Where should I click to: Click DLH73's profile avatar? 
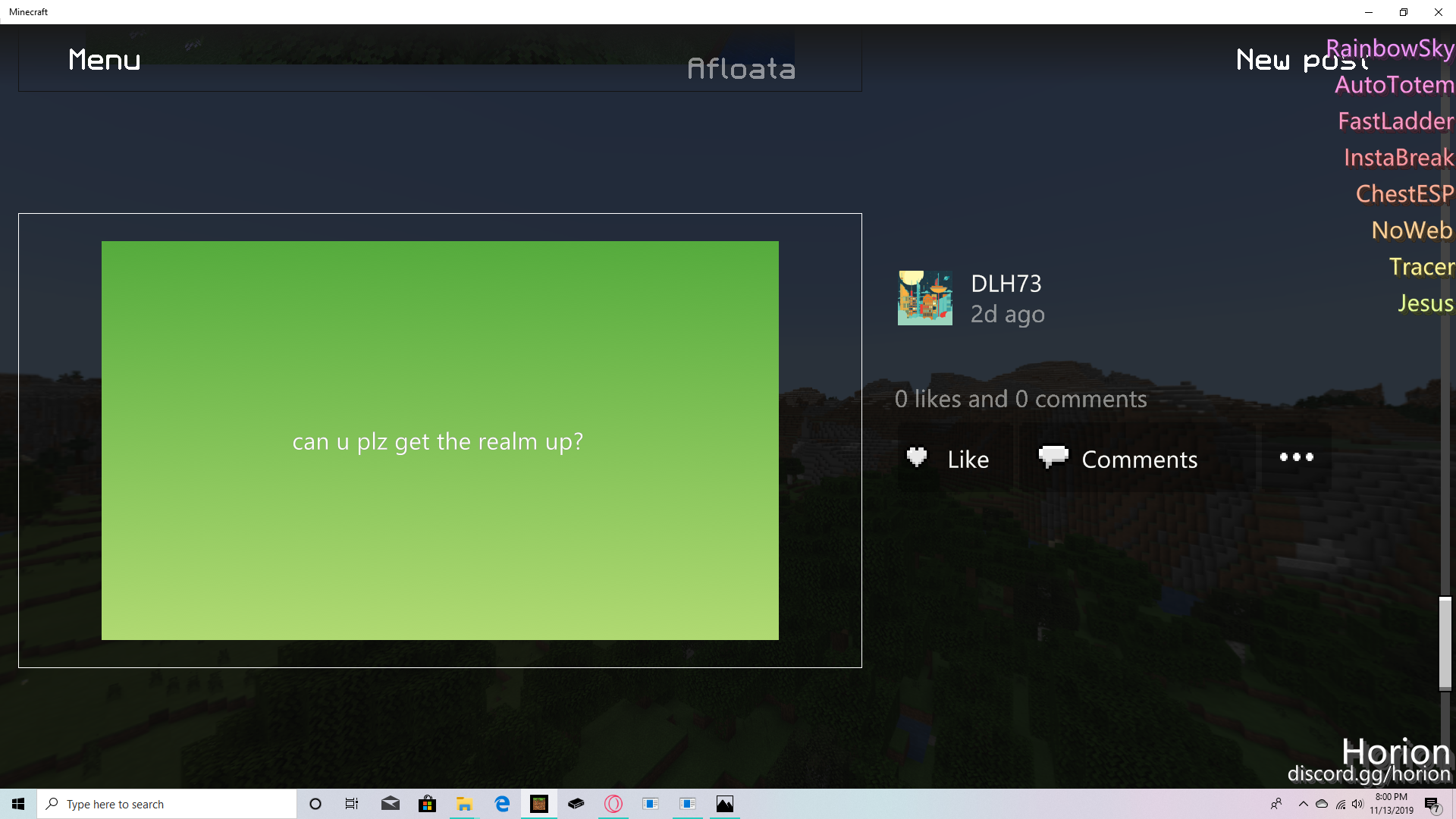(x=924, y=298)
